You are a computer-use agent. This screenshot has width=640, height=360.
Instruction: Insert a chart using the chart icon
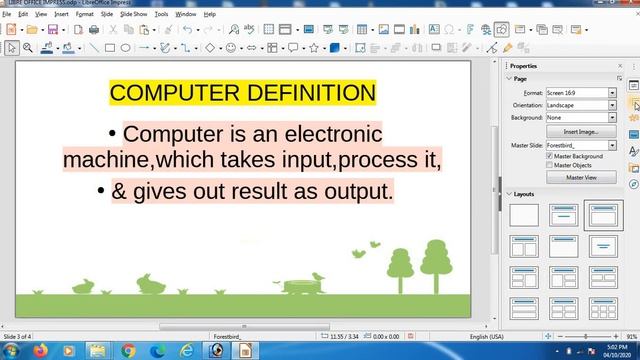[415, 29]
